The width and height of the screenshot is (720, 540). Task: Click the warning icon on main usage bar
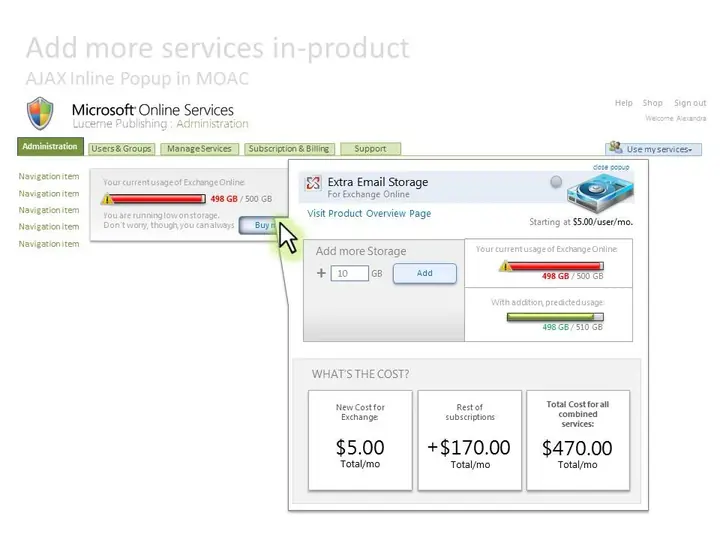coord(107,199)
